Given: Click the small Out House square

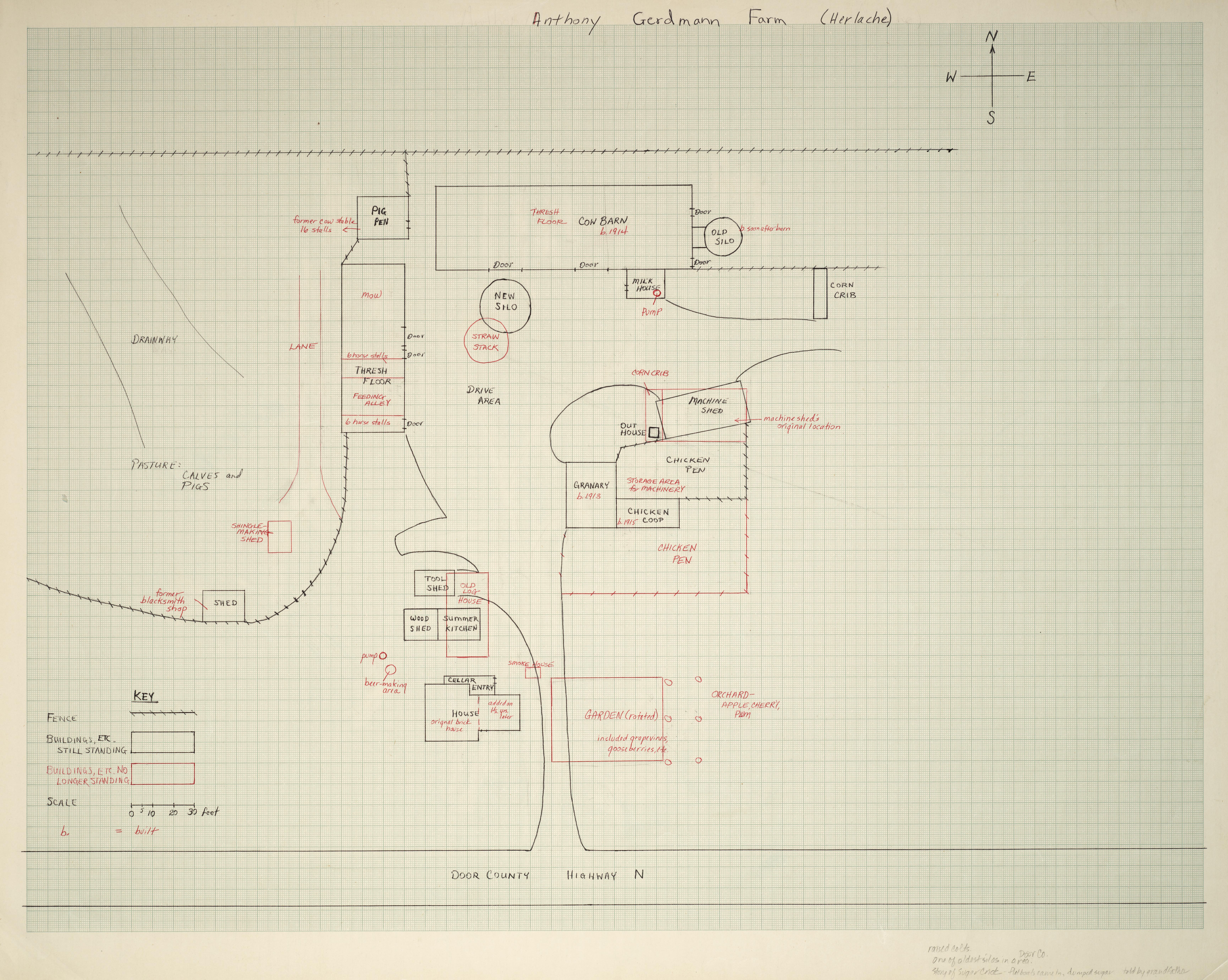Looking at the screenshot, I should pyautogui.click(x=654, y=432).
